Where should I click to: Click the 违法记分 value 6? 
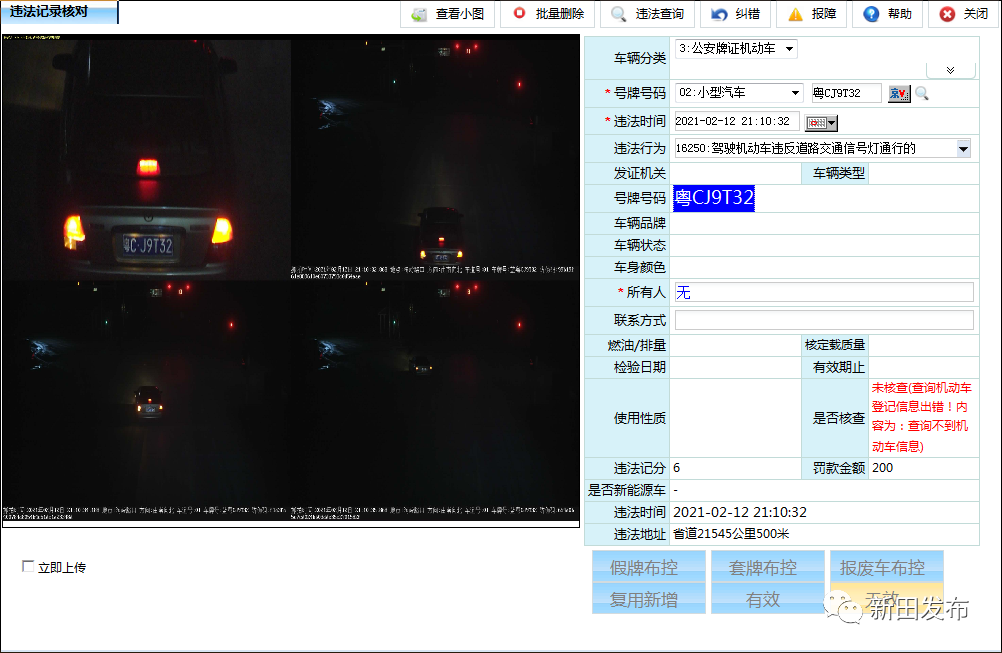pos(677,468)
